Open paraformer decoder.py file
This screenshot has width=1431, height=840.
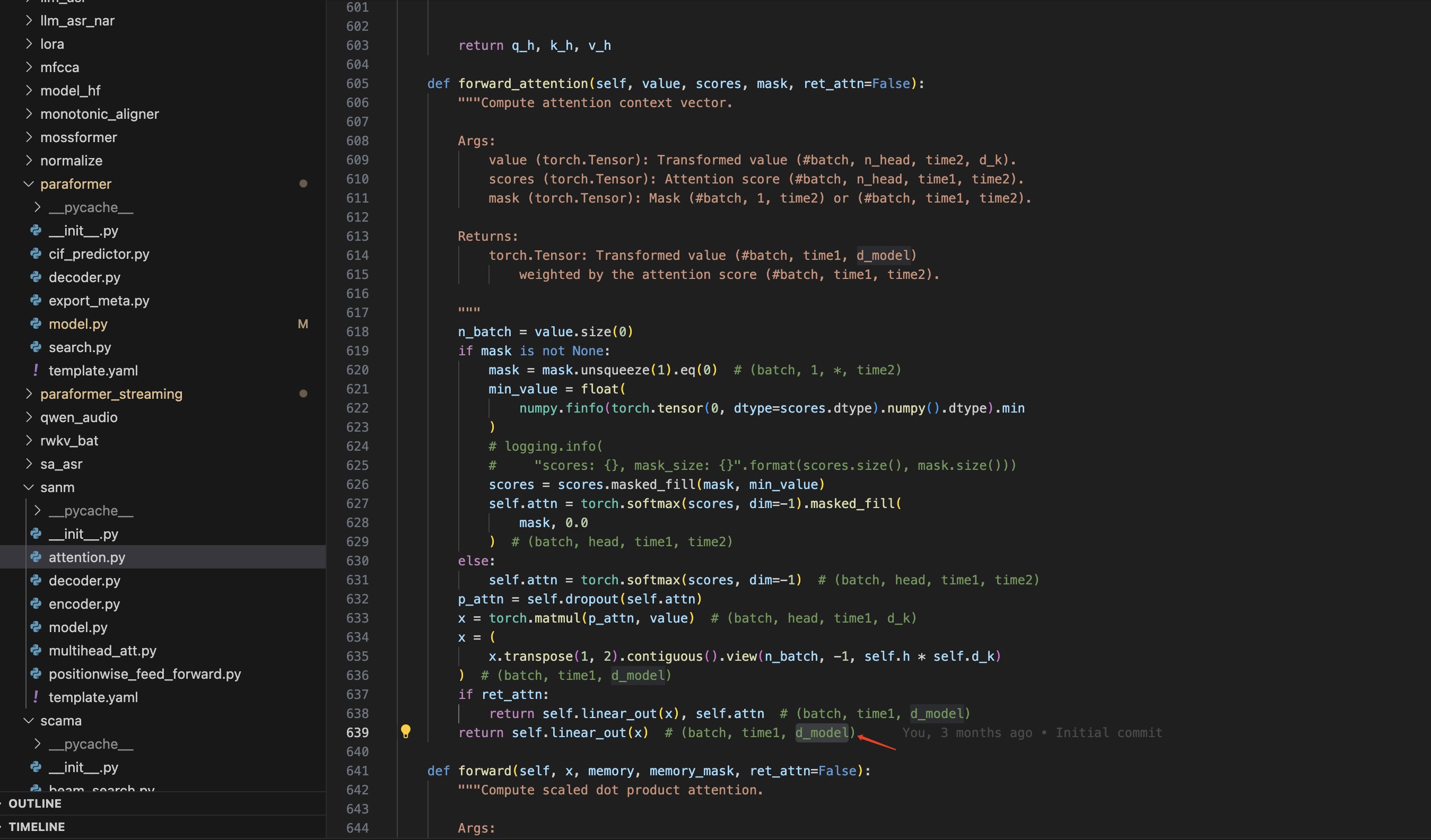click(x=85, y=277)
